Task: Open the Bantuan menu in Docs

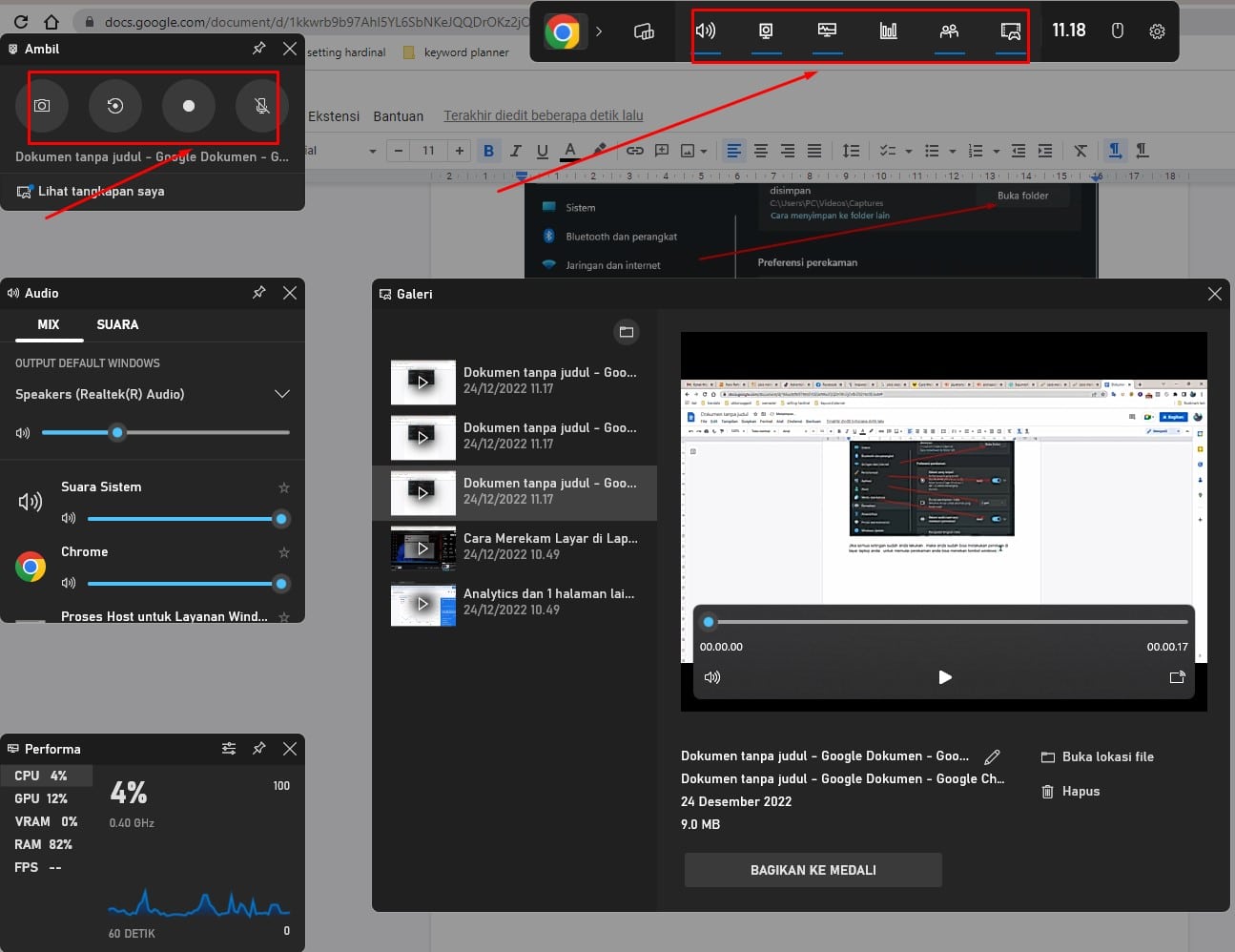Action: (399, 116)
